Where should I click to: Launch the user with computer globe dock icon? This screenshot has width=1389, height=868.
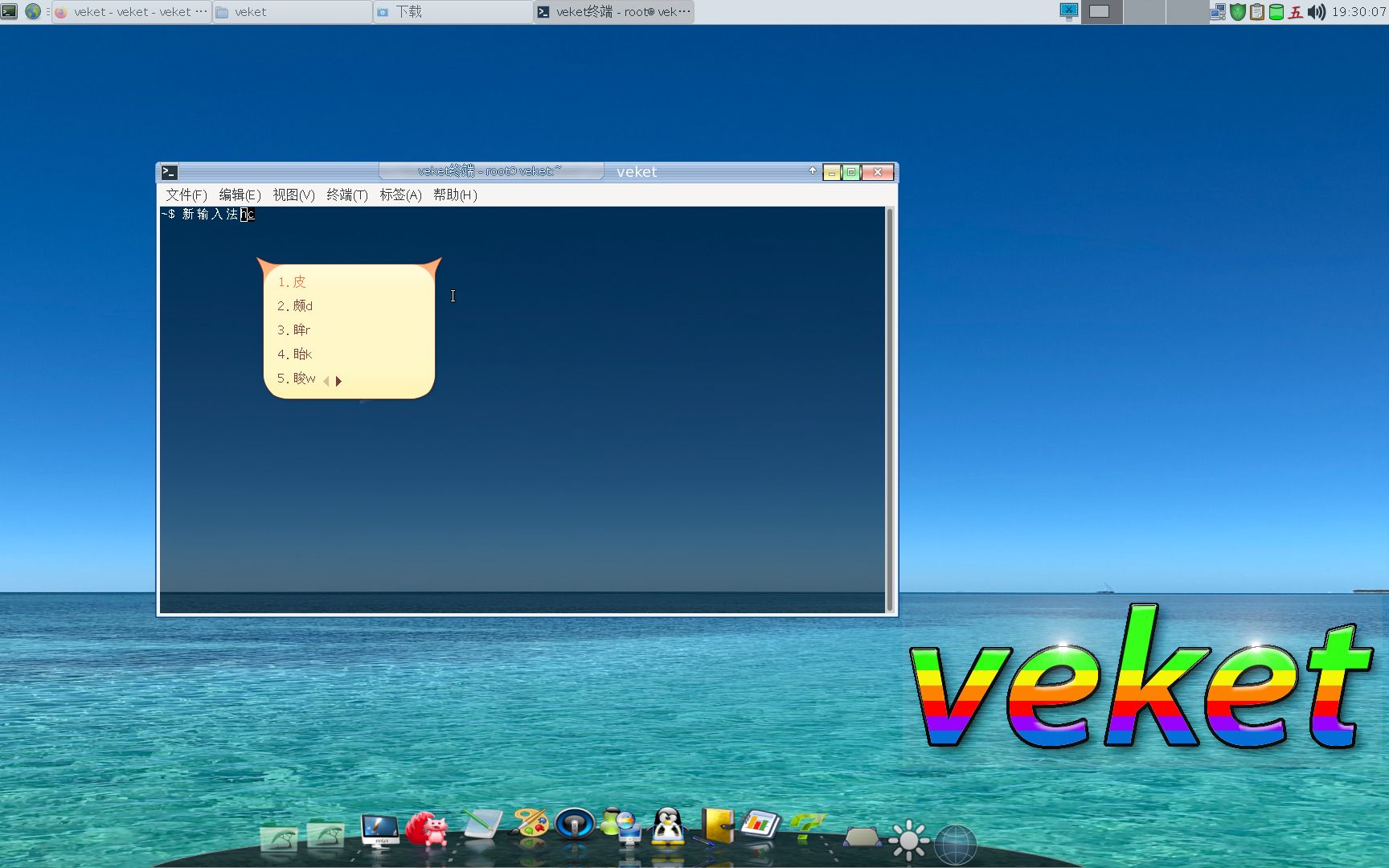tap(621, 825)
